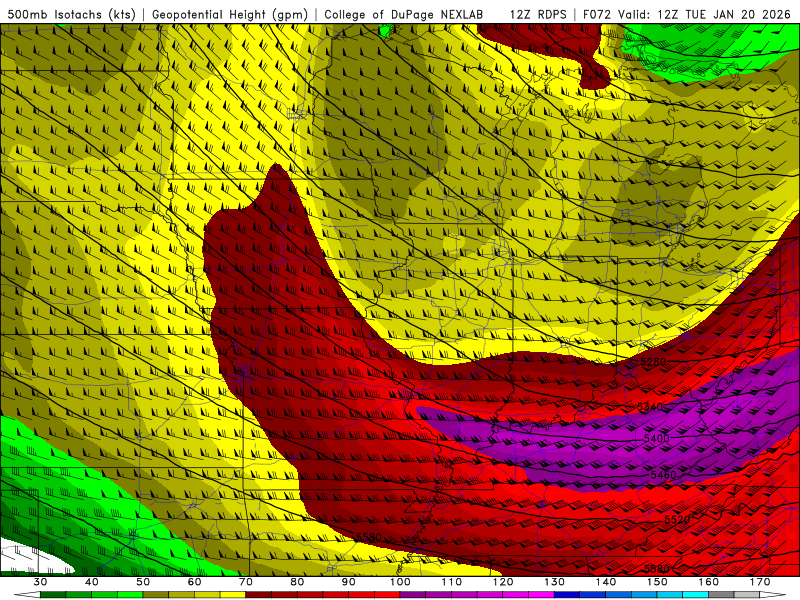Click the 5280 height contour label
The width and height of the screenshot is (800, 600).
click(653, 362)
